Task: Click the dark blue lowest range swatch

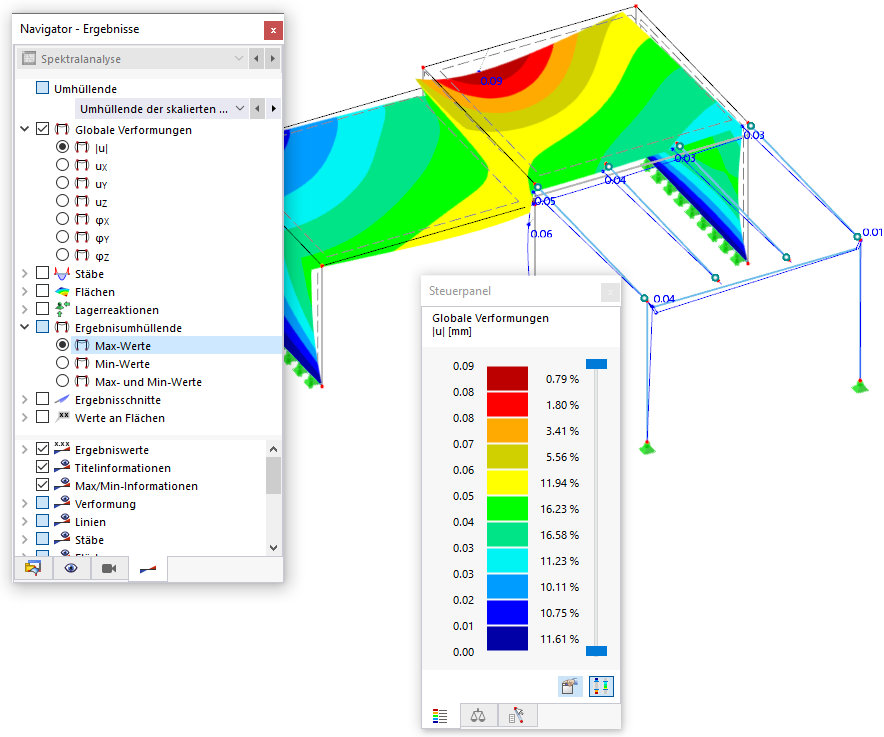Action: (x=507, y=638)
